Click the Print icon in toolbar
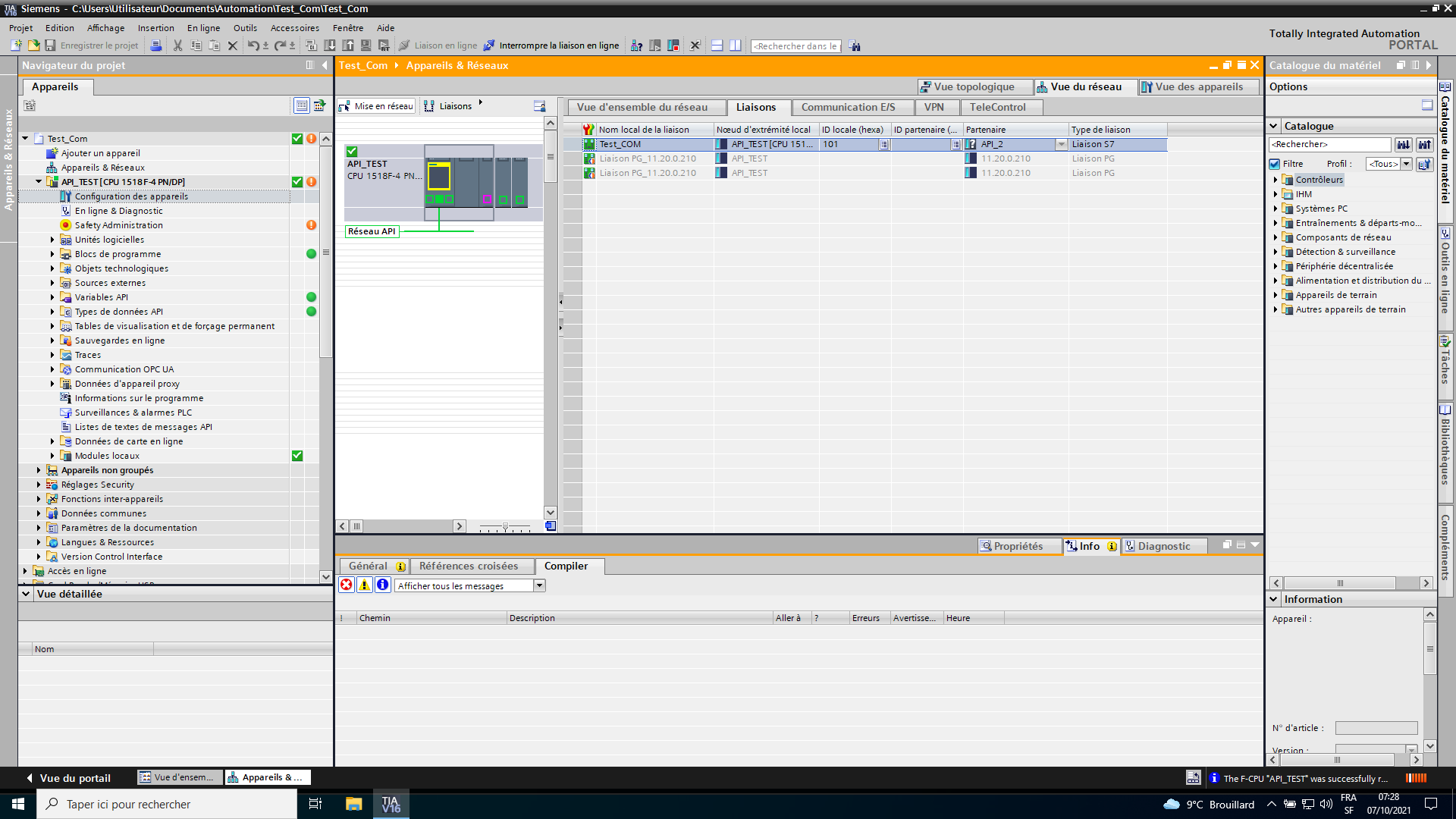The image size is (1456, 819). [155, 45]
